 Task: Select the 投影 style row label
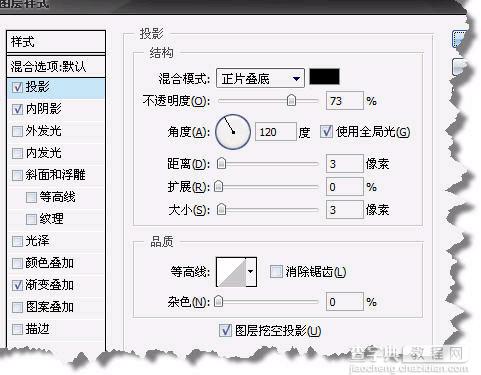38,87
